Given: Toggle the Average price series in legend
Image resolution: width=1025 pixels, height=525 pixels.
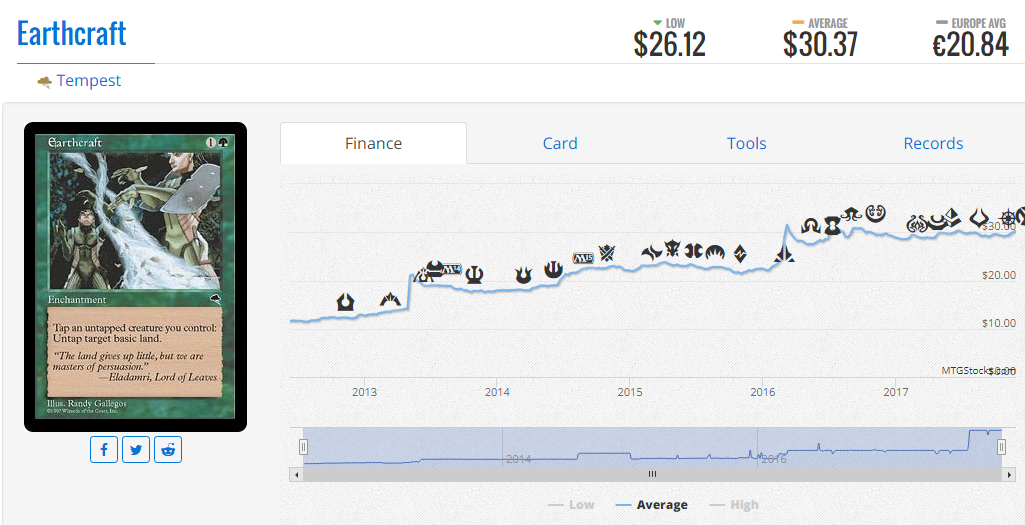Looking at the screenshot, I should click(x=652, y=505).
